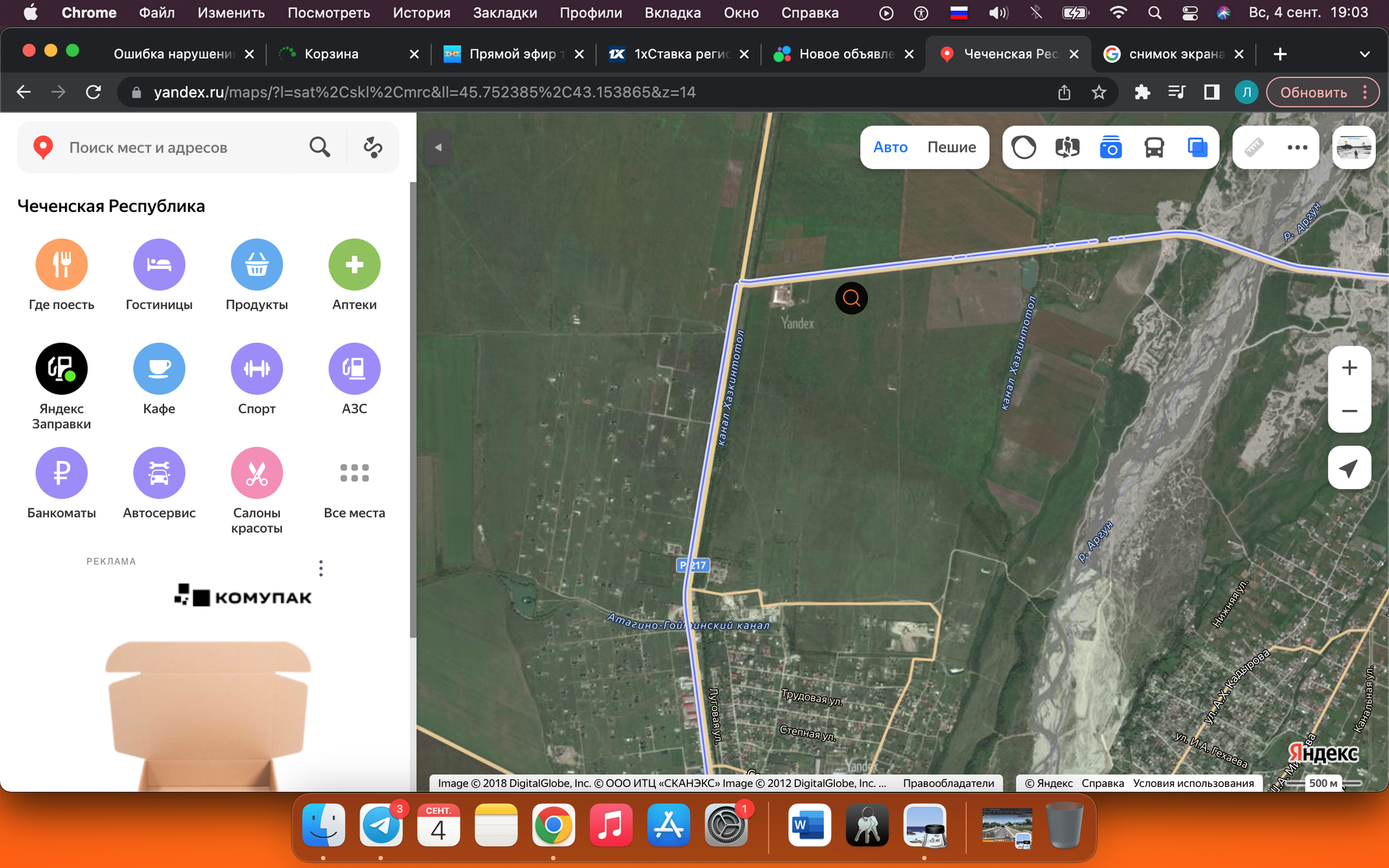The height and width of the screenshot is (868, 1389).
Task: Switch to the Корзина browser tab
Action: pyautogui.click(x=331, y=54)
